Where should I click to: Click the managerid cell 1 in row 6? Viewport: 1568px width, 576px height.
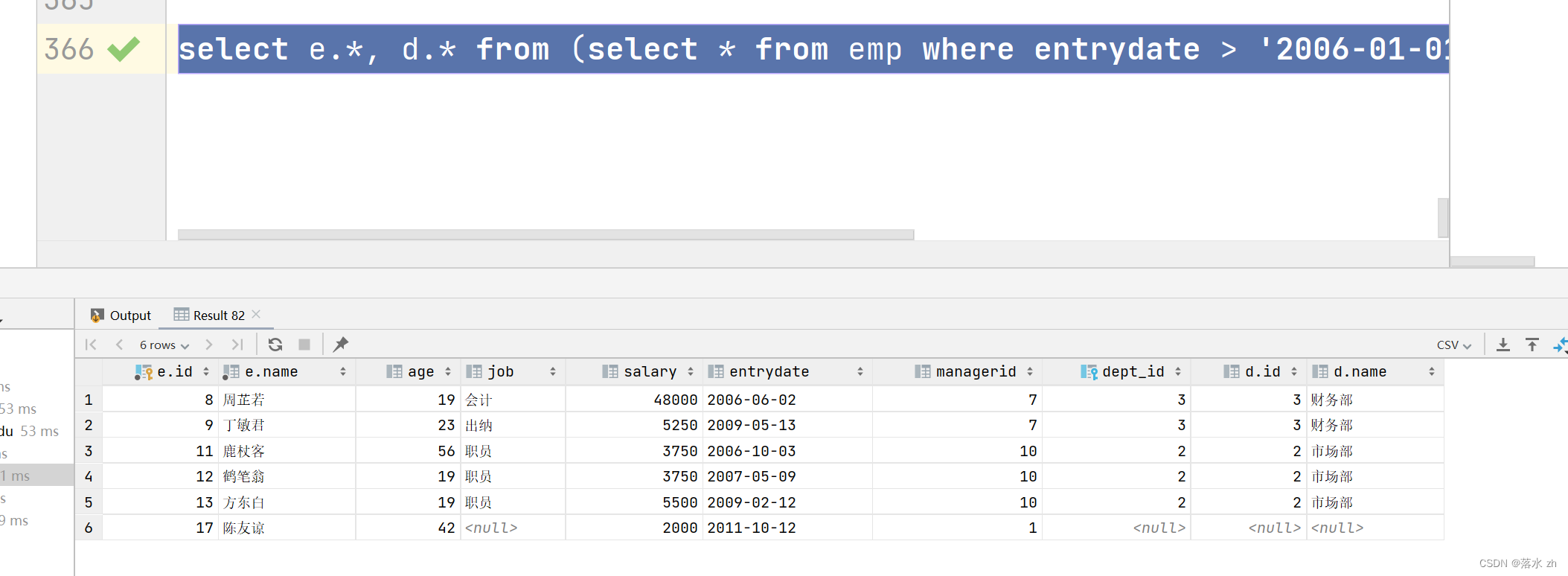pyautogui.click(x=957, y=528)
